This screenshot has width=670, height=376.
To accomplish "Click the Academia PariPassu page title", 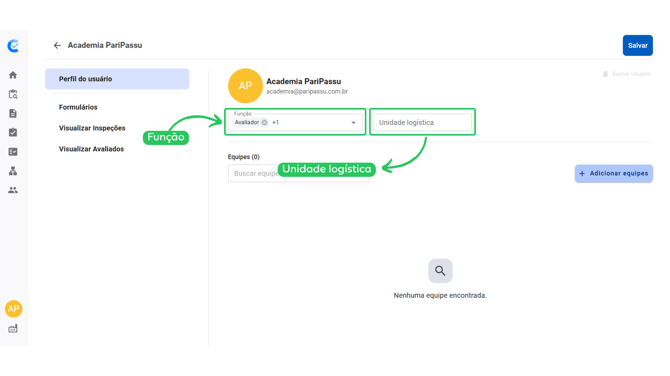I will pyautogui.click(x=105, y=45).
